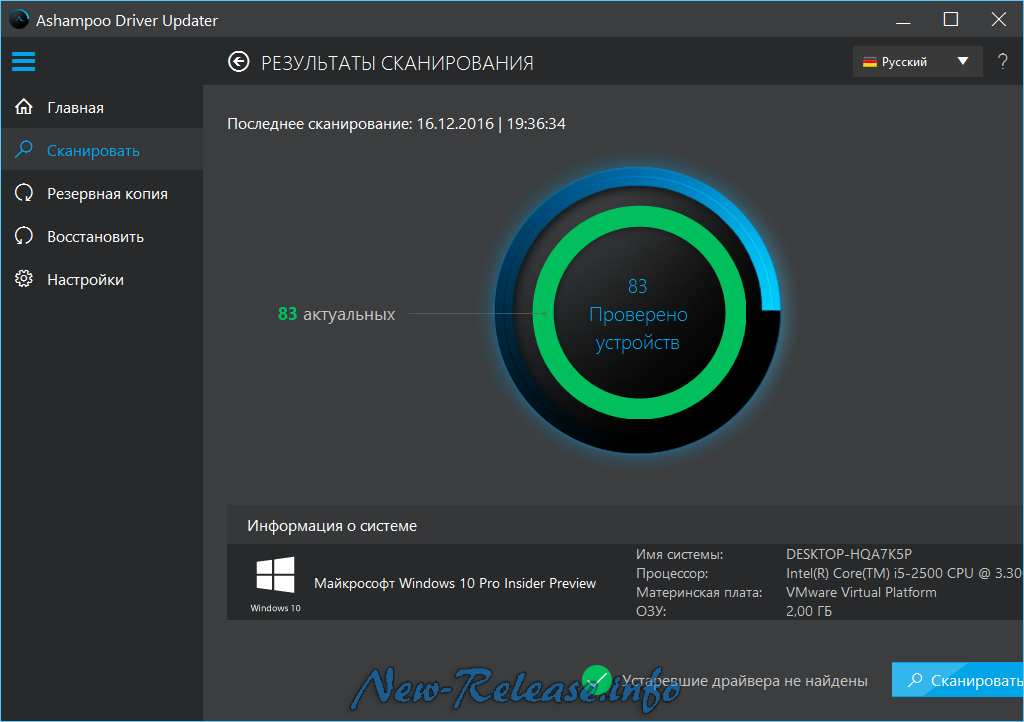Select Сканировать in the sidebar
Viewport: 1024px width, 722px height.
[x=102, y=149]
